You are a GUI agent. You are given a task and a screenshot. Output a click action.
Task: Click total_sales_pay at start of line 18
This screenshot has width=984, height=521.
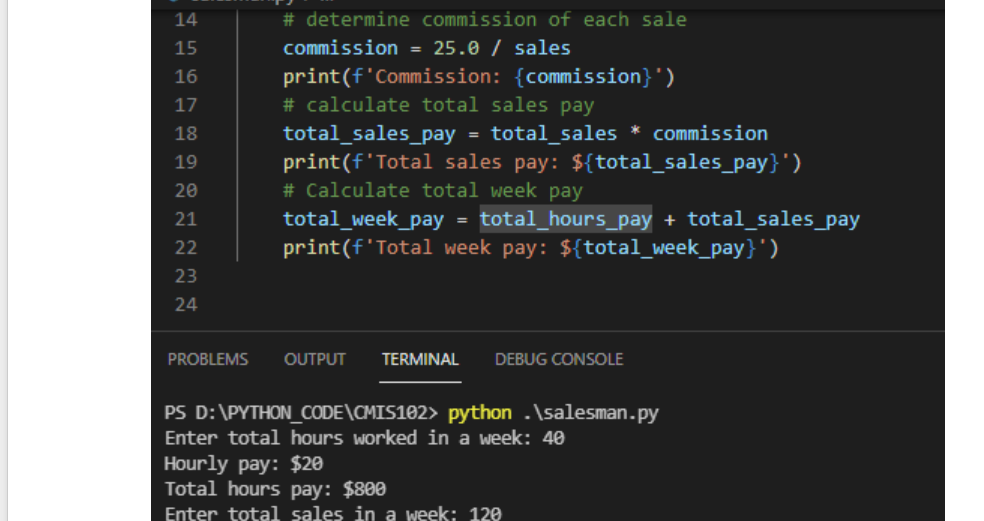pyautogui.click(x=369, y=134)
